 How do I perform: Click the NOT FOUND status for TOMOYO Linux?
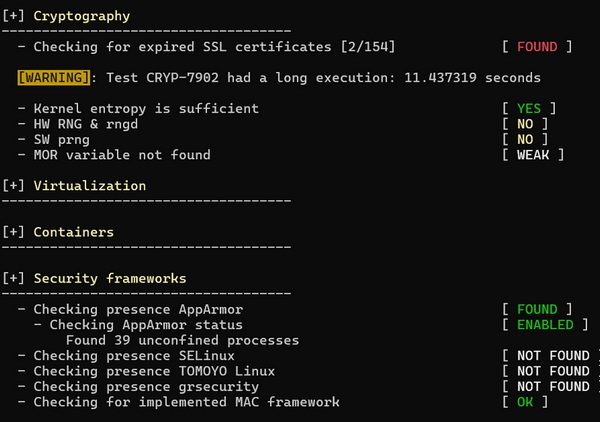(x=553, y=371)
